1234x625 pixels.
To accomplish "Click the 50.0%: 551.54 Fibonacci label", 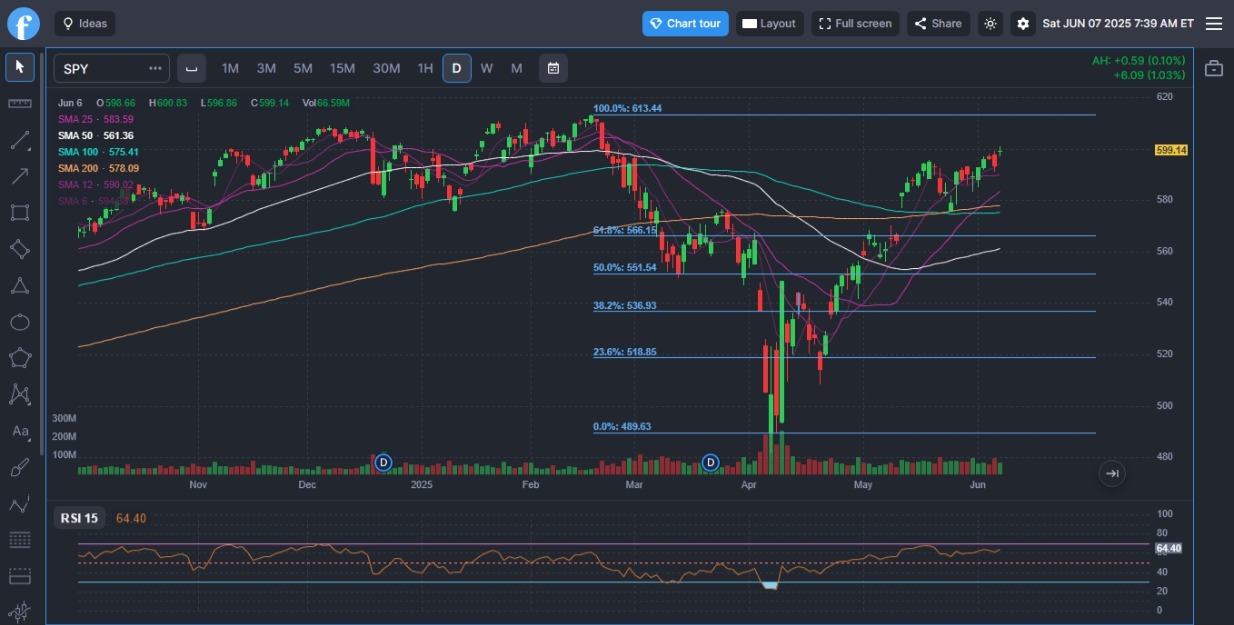I will tap(625, 268).
